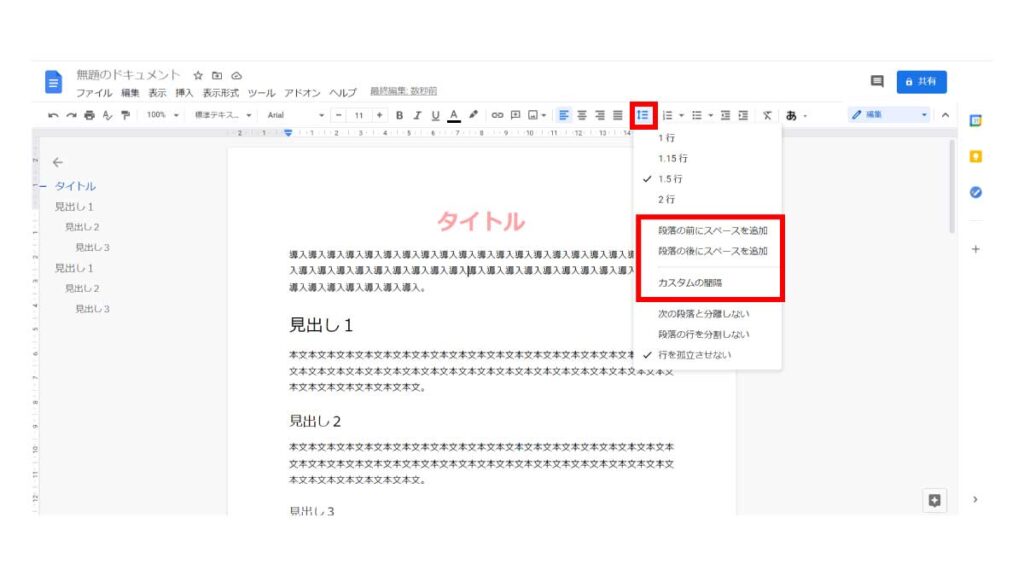Close outline with back arrow

click(x=57, y=162)
